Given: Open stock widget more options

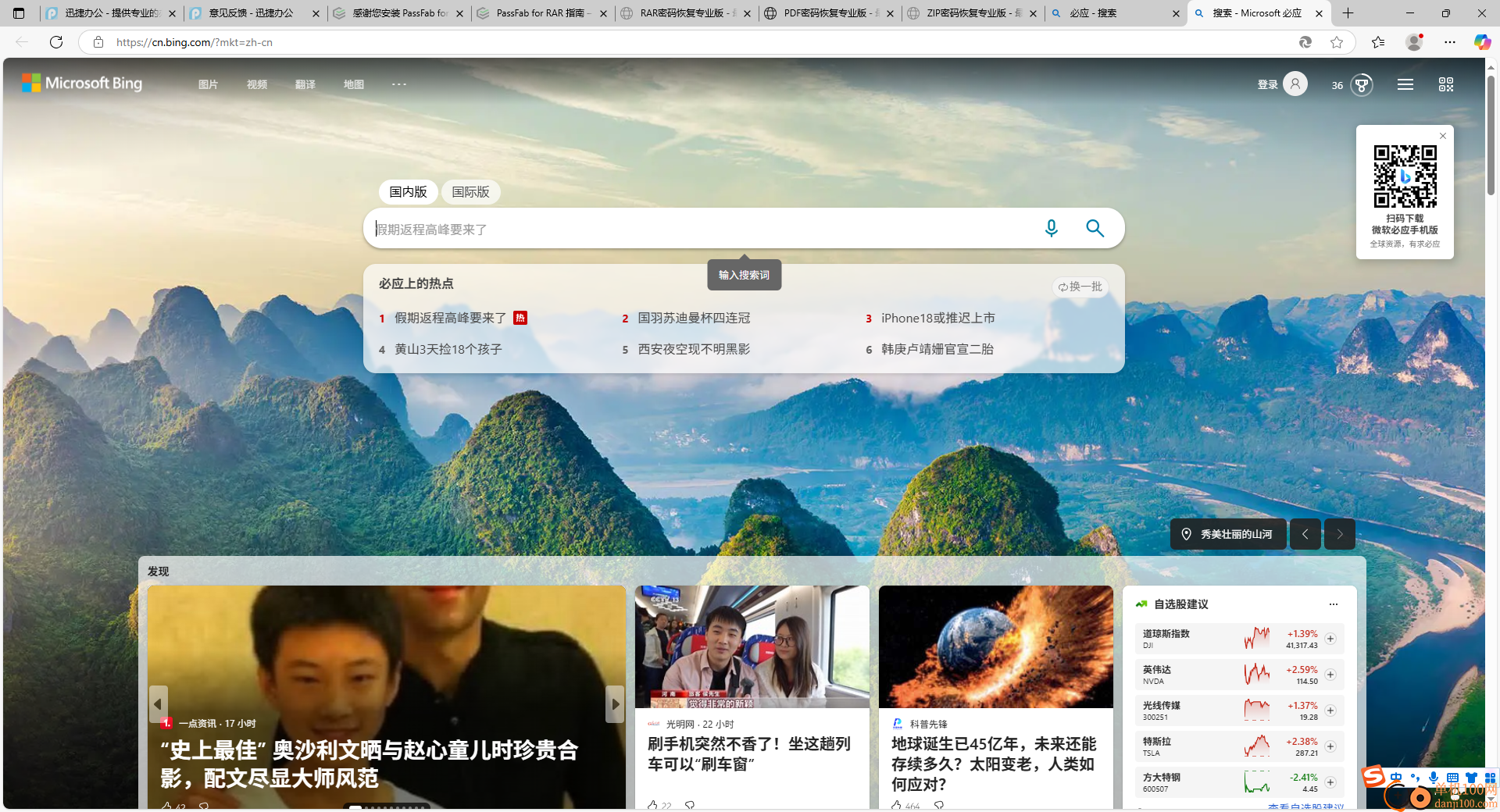Looking at the screenshot, I should click(1334, 604).
